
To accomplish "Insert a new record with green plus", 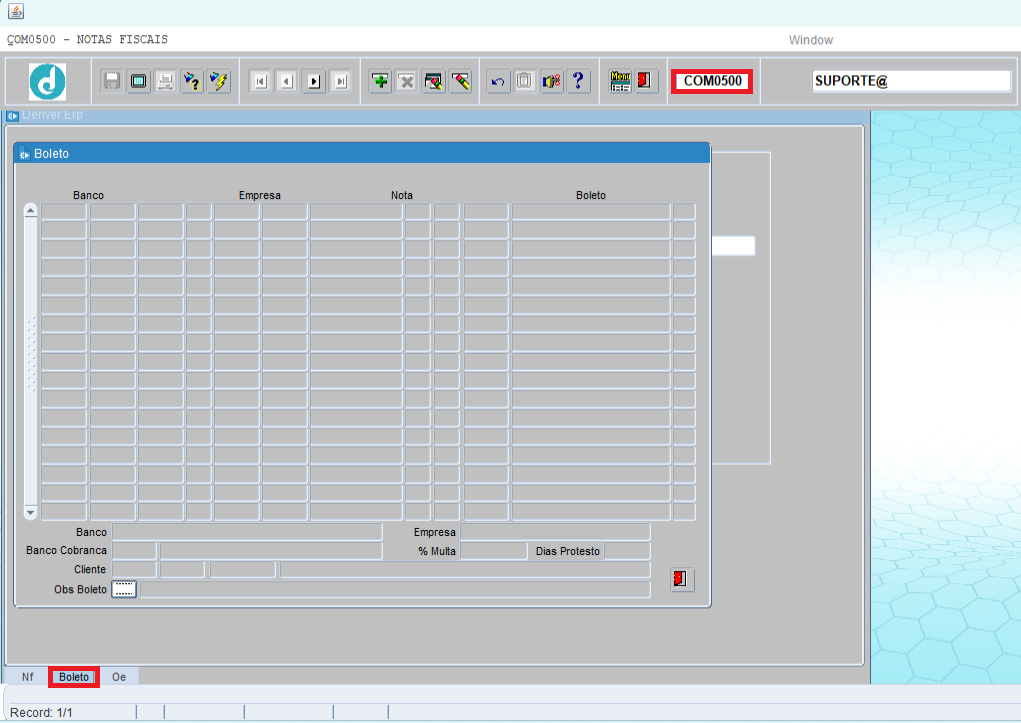I will [380, 82].
